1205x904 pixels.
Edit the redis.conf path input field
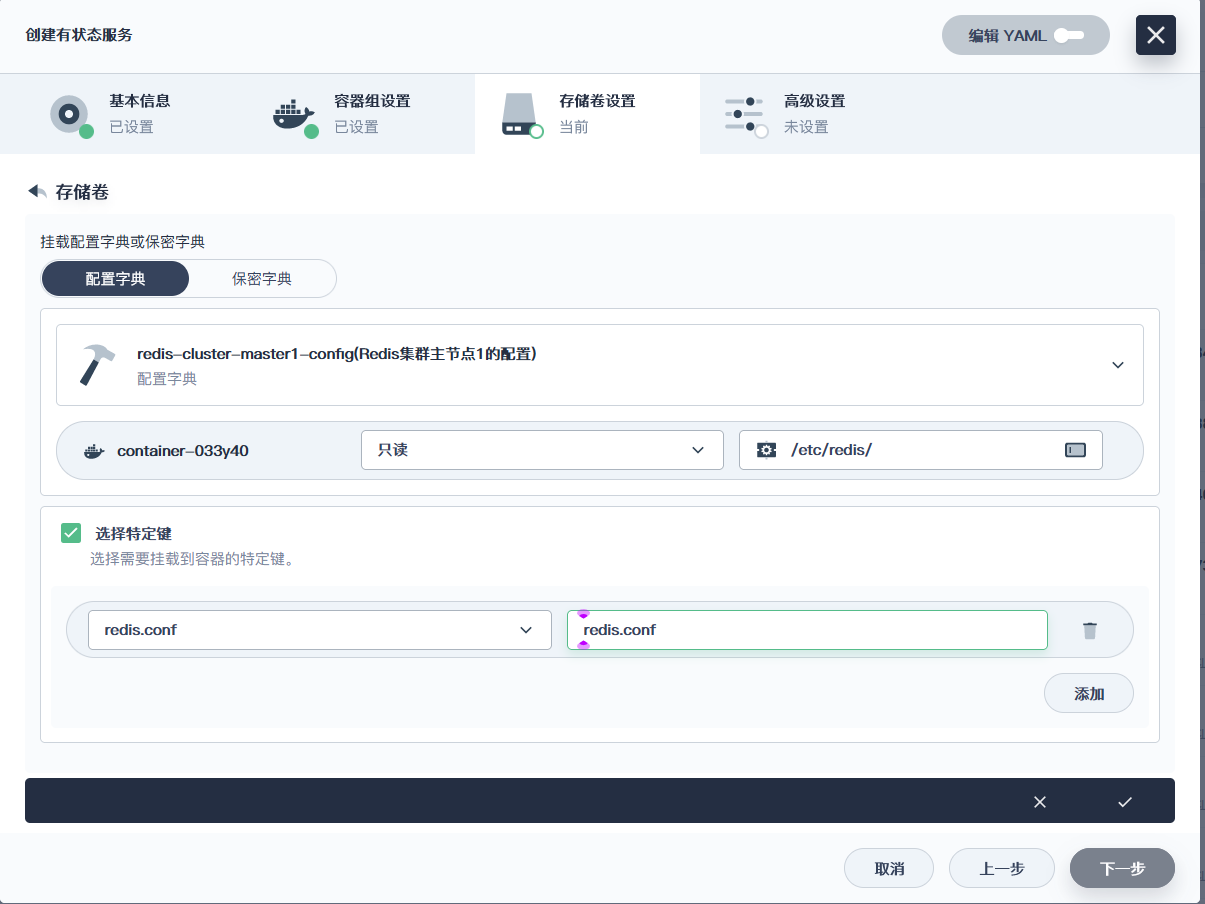[807, 630]
